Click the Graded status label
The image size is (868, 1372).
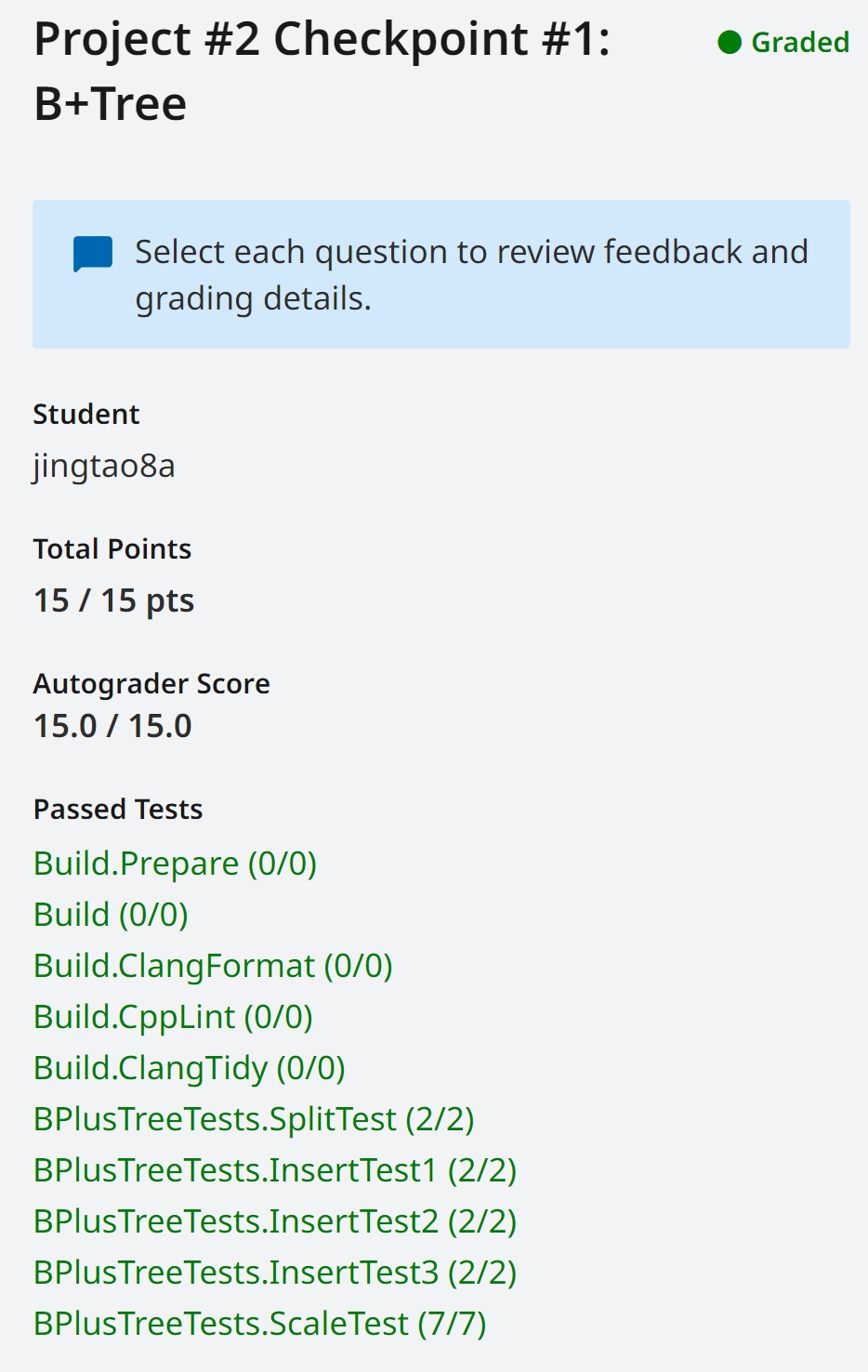800,43
